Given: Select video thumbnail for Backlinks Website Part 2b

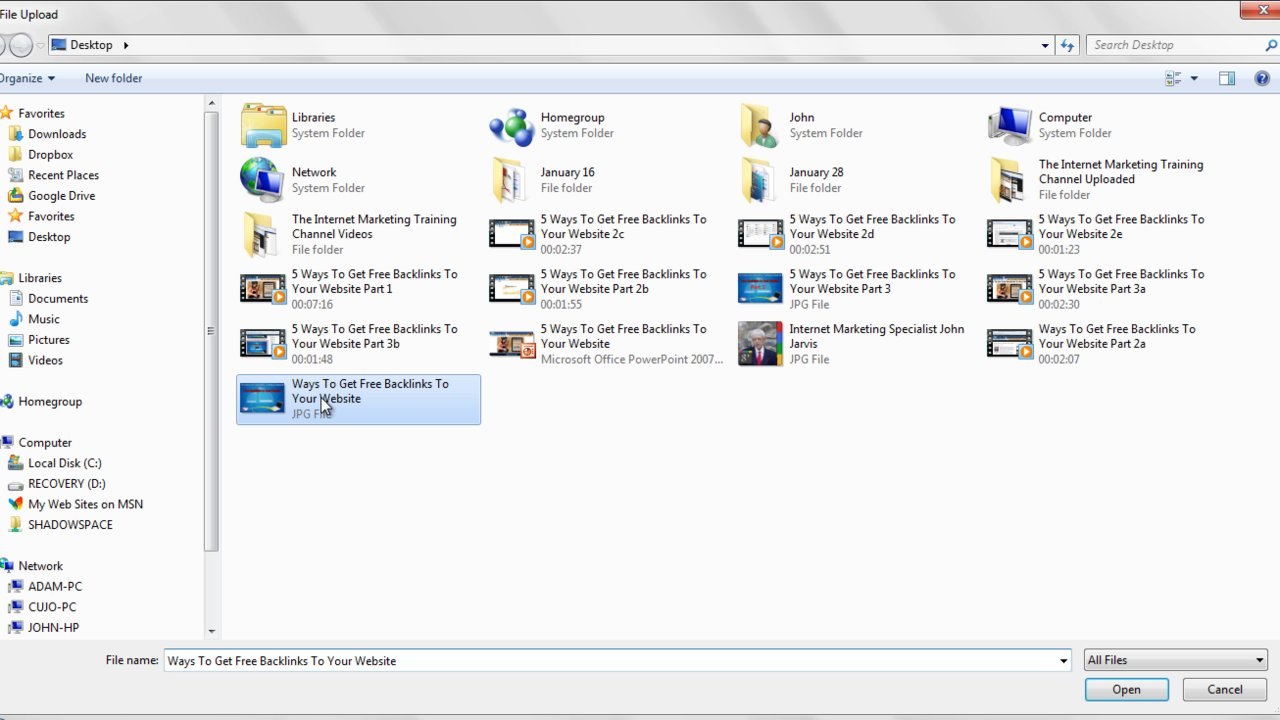Looking at the screenshot, I should coord(512,289).
